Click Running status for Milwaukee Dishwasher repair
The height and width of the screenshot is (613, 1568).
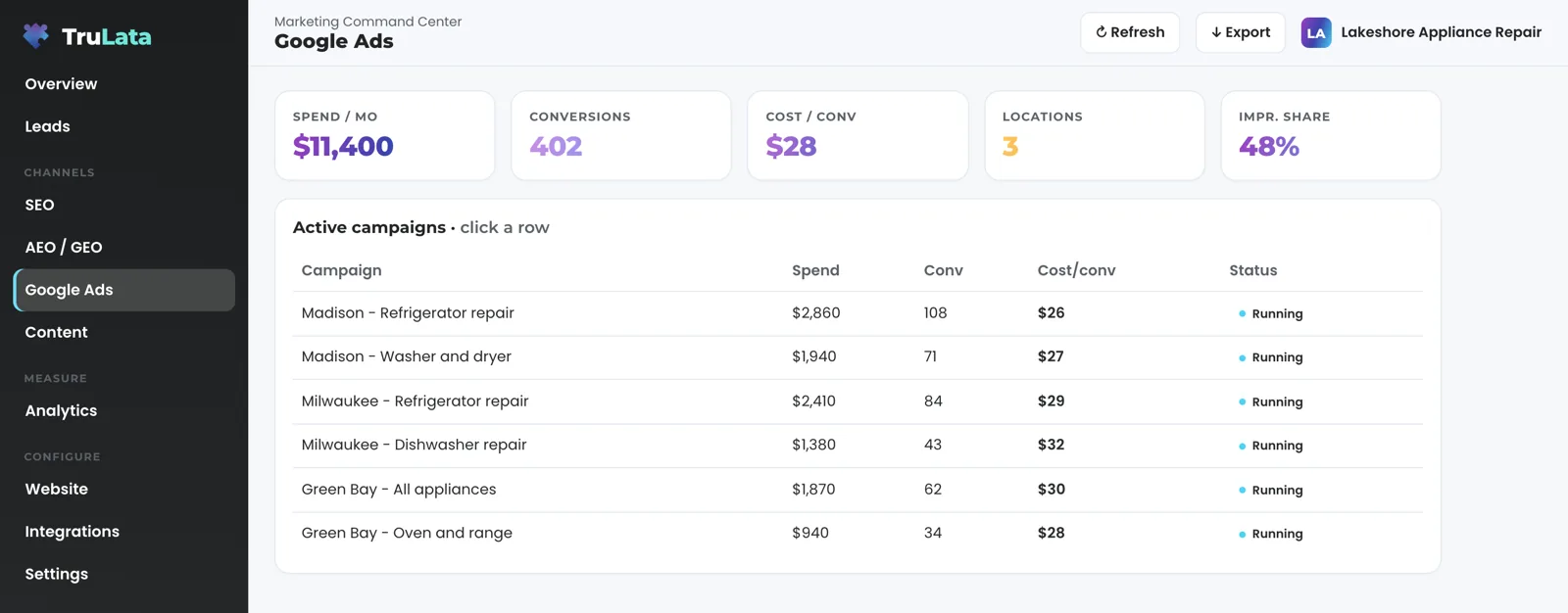(1271, 446)
